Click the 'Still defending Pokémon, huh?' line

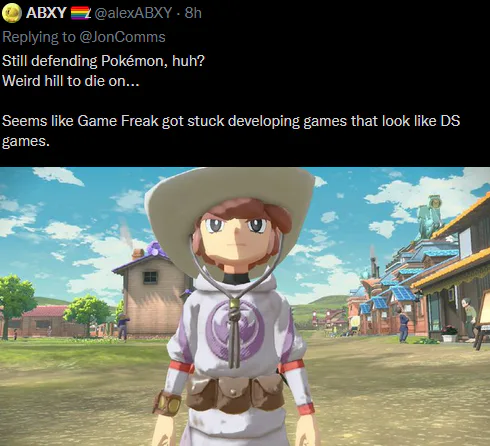click(103, 61)
